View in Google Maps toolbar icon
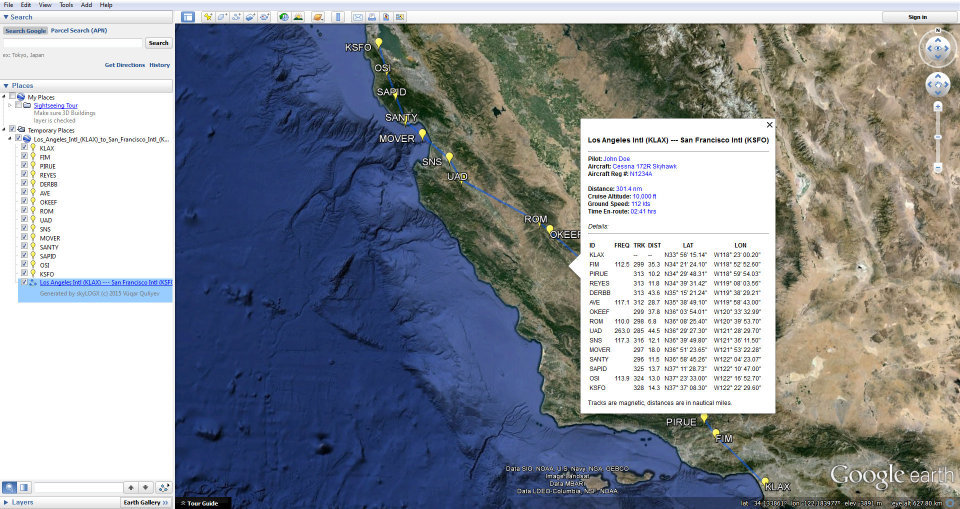960x509 pixels. click(x=400, y=17)
